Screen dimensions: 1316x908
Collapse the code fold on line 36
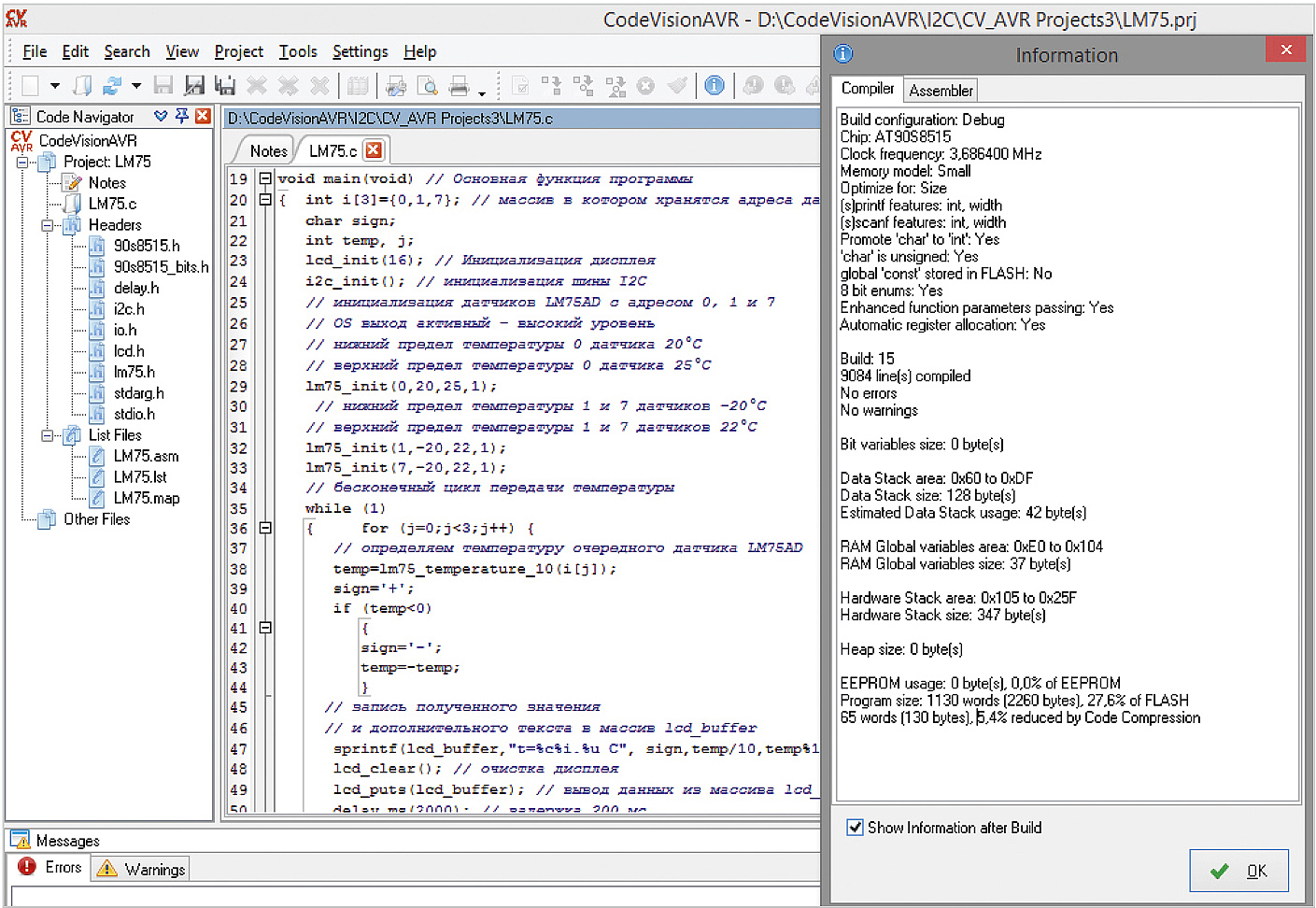click(x=265, y=528)
